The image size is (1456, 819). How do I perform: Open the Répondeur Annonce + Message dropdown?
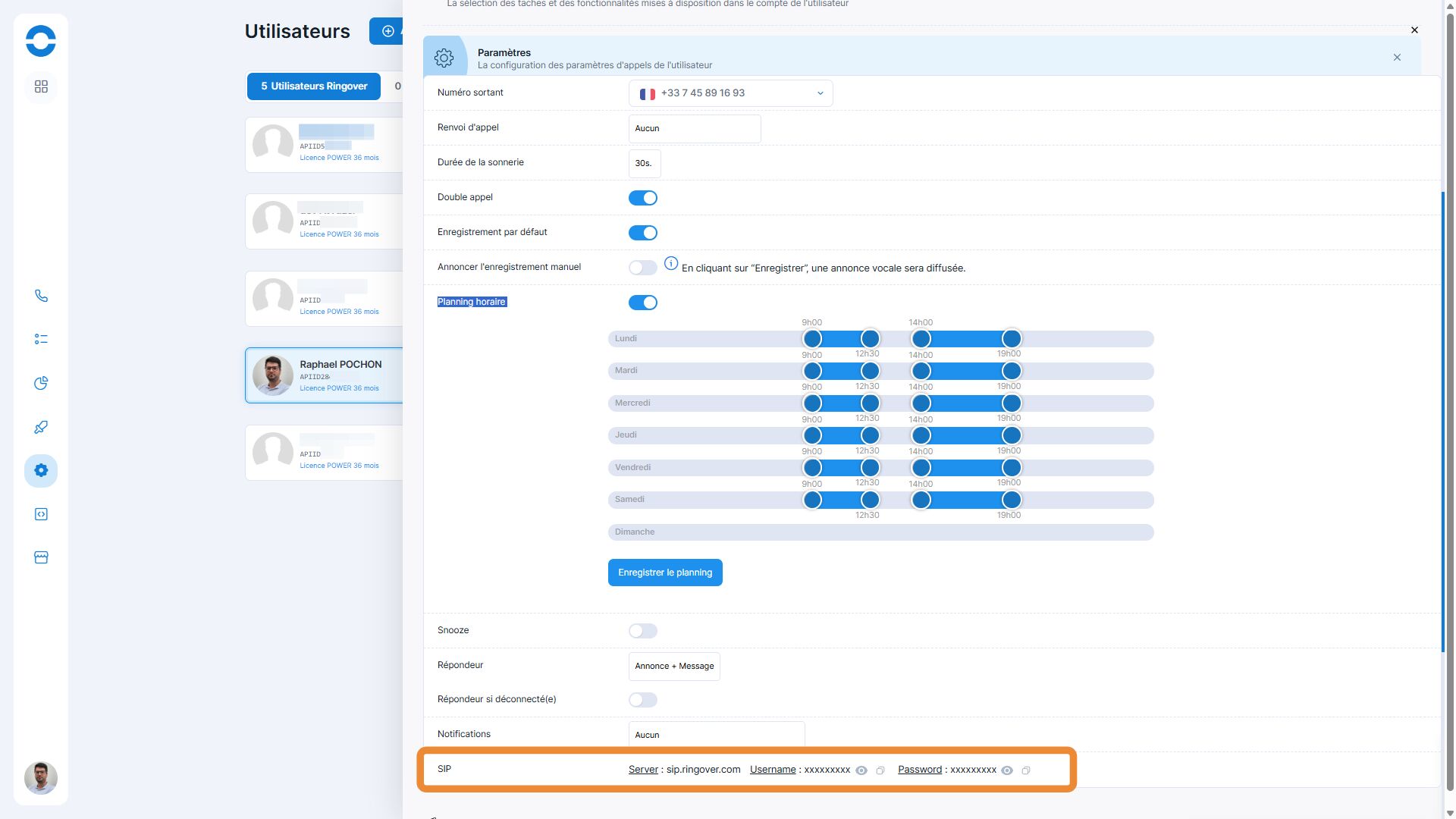point(674,666)
